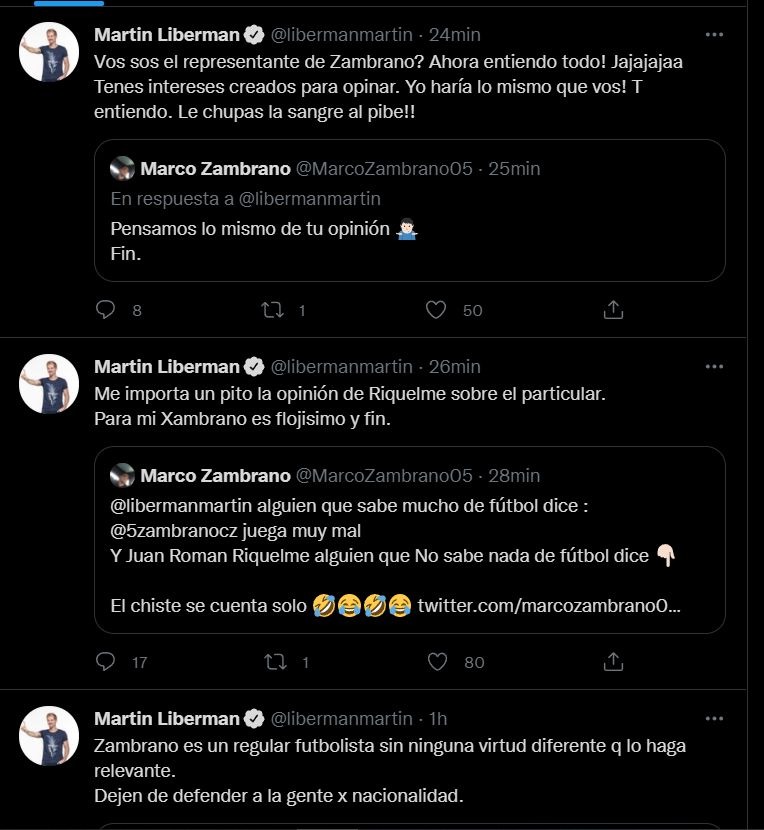Retweet the Zambrano representative tweet
The image size is (764, 830).
(x=273, y=310)
